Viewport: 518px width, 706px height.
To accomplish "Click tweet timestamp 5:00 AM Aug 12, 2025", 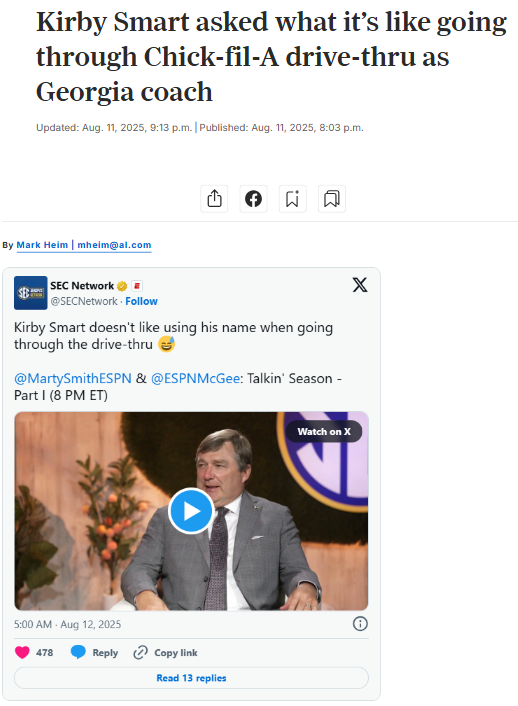I will [x=68, y=624].
